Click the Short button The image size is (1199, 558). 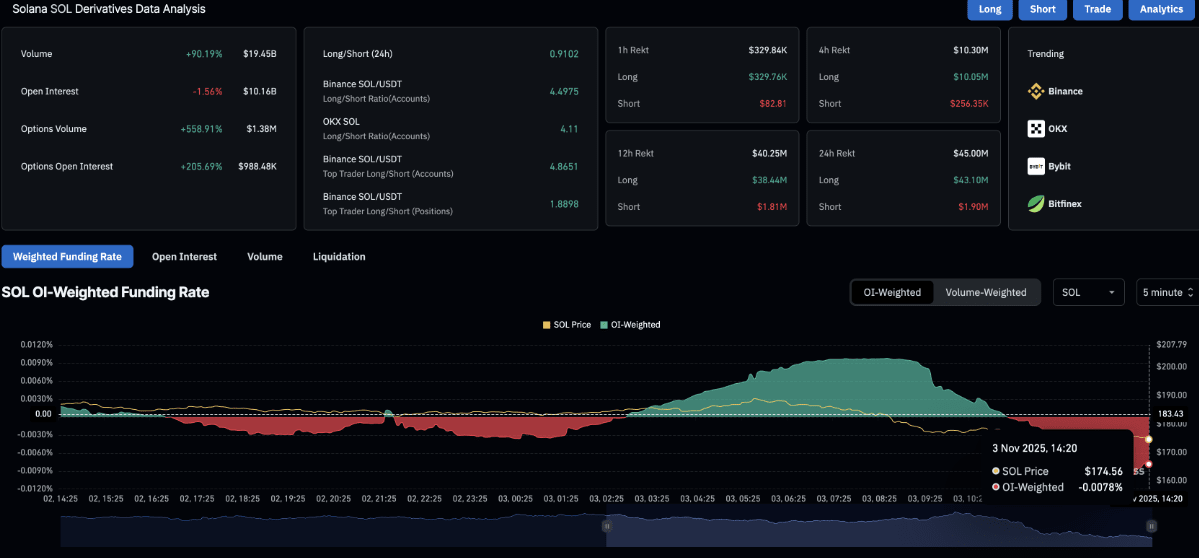click(1043, 9)
